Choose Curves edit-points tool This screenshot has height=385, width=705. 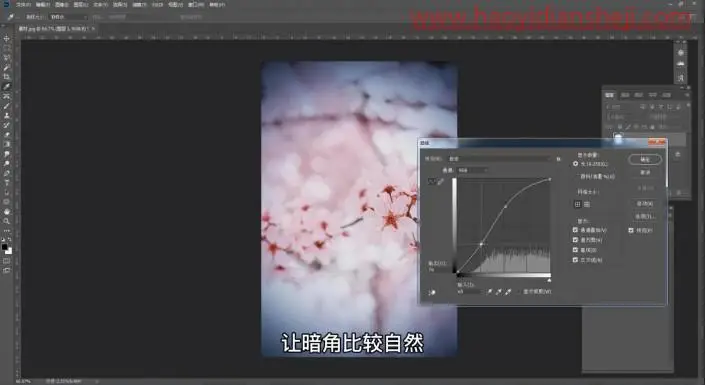(432, 181)
